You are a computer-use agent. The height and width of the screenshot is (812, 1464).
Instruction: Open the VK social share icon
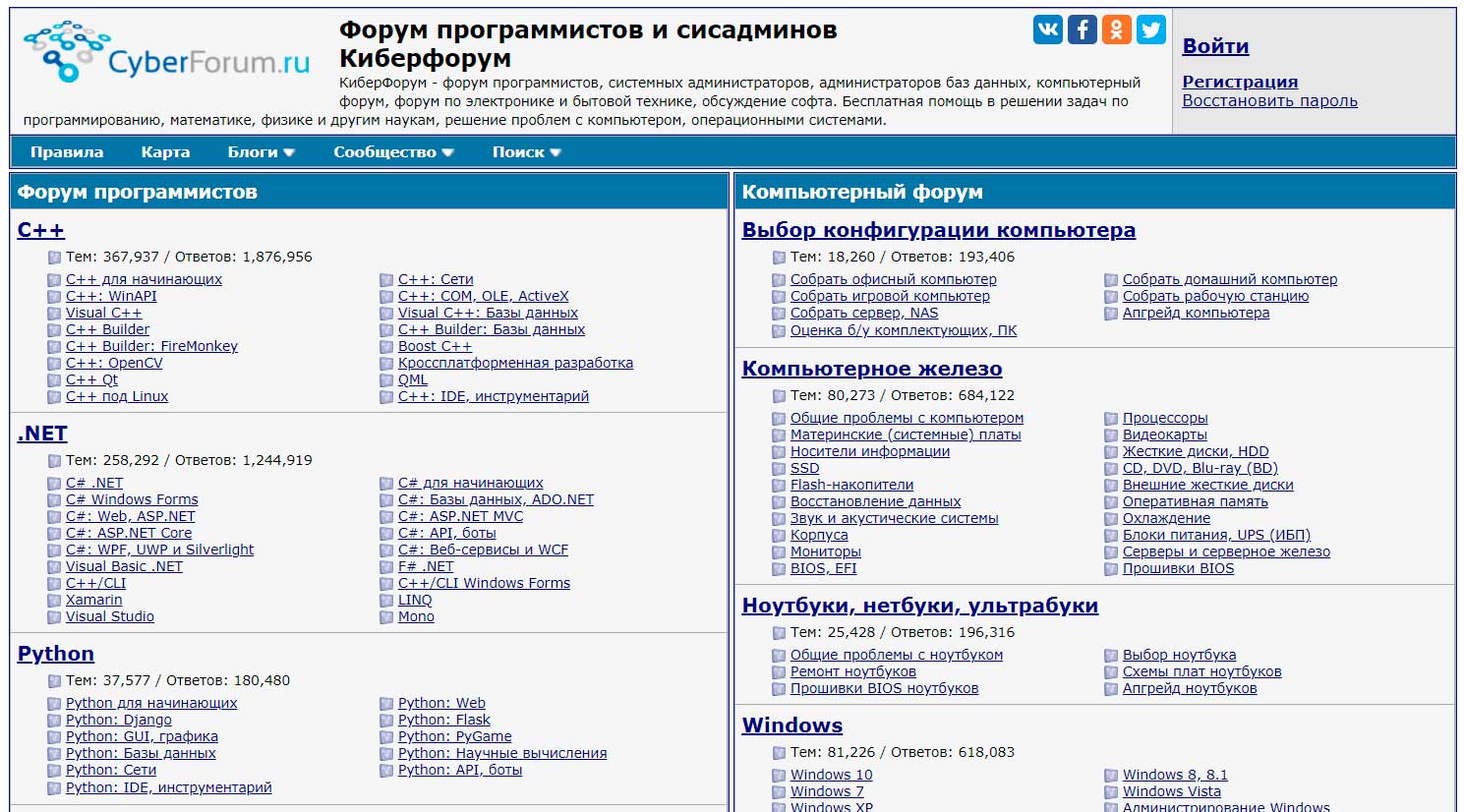pos(1048,29)
